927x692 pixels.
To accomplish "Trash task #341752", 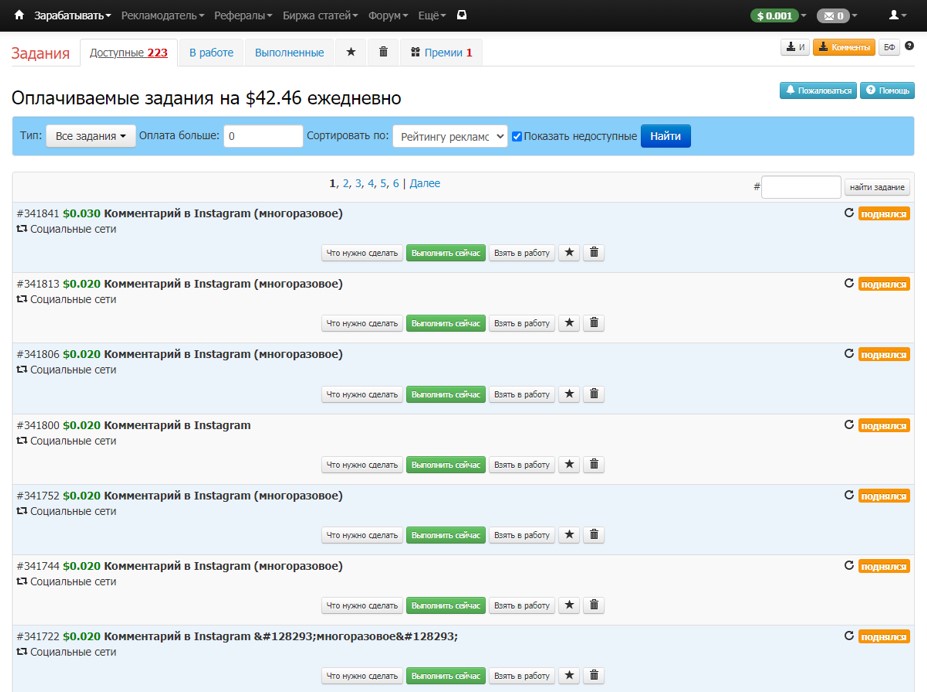I will coord(594,534).
